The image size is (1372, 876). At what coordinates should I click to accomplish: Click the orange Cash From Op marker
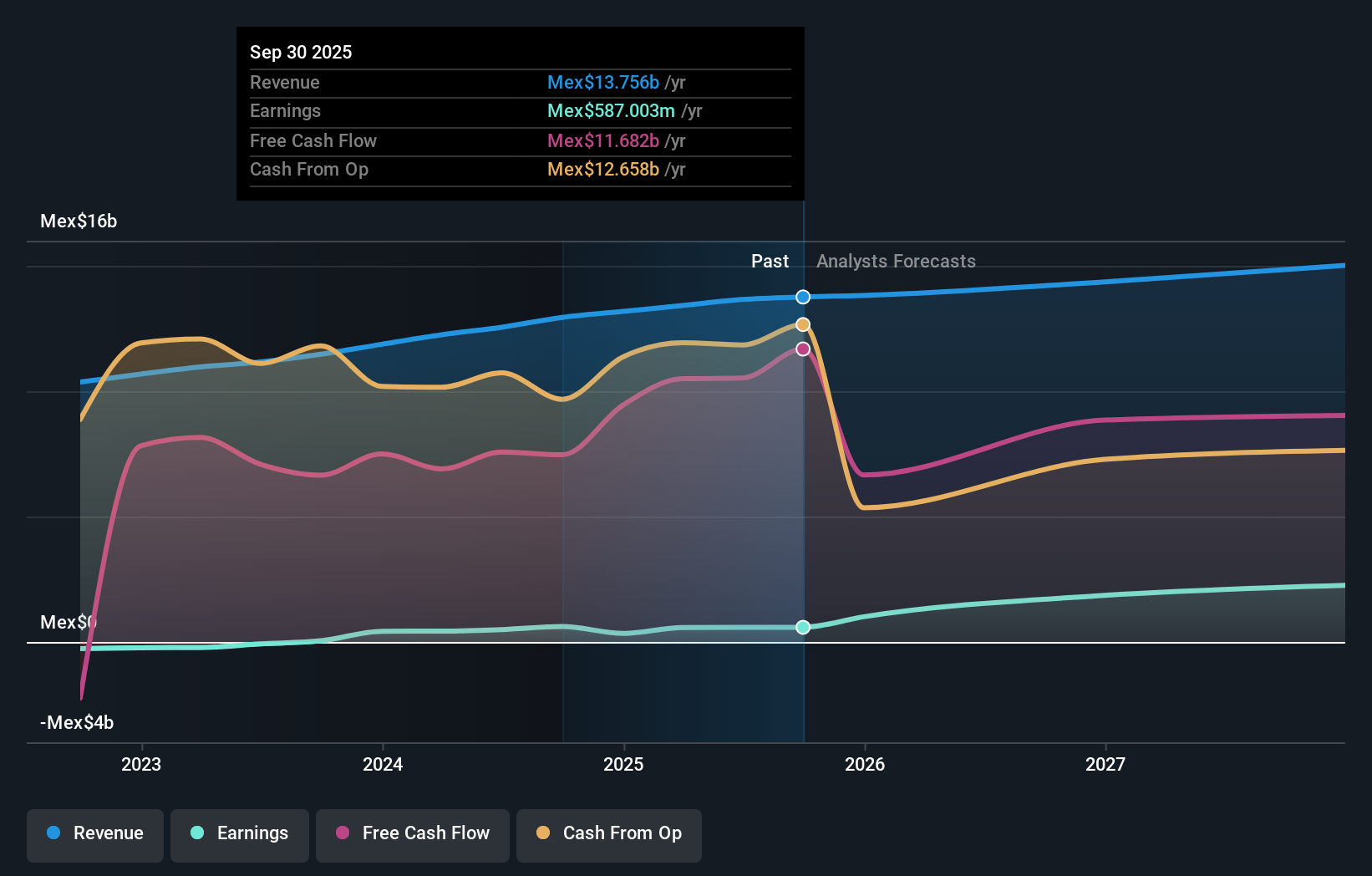click(802, 324)
